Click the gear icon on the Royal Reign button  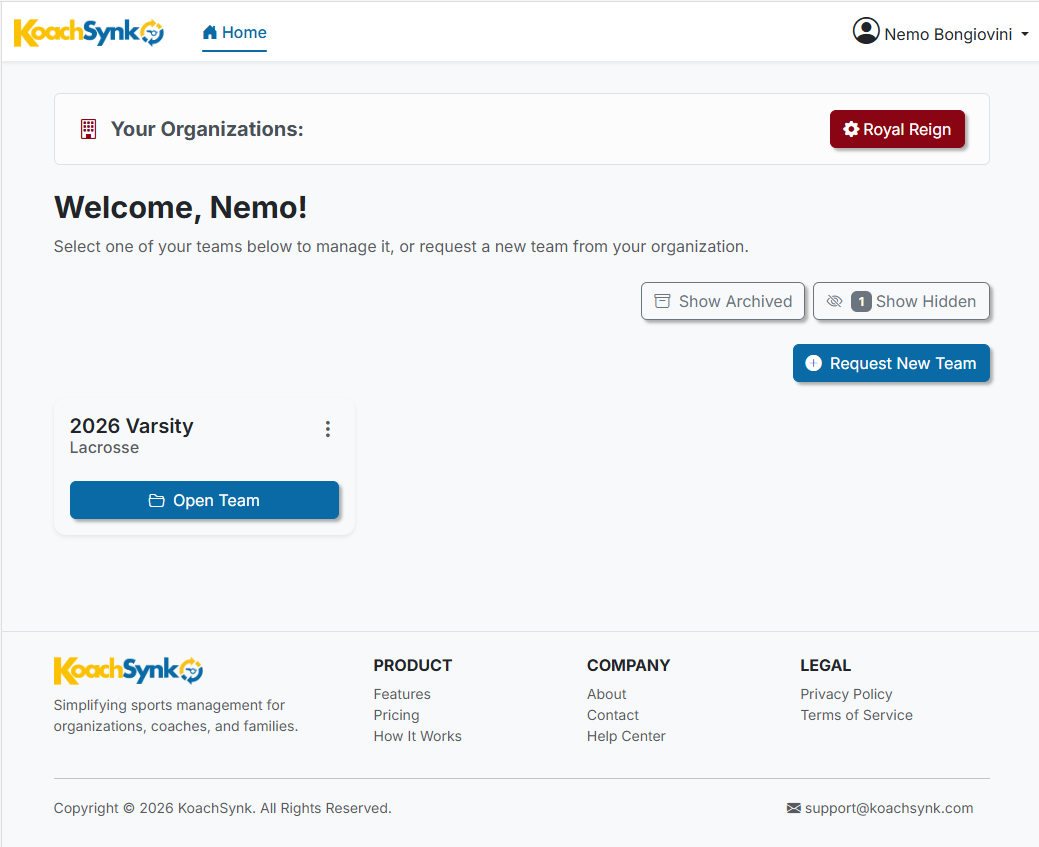point(851,129)
